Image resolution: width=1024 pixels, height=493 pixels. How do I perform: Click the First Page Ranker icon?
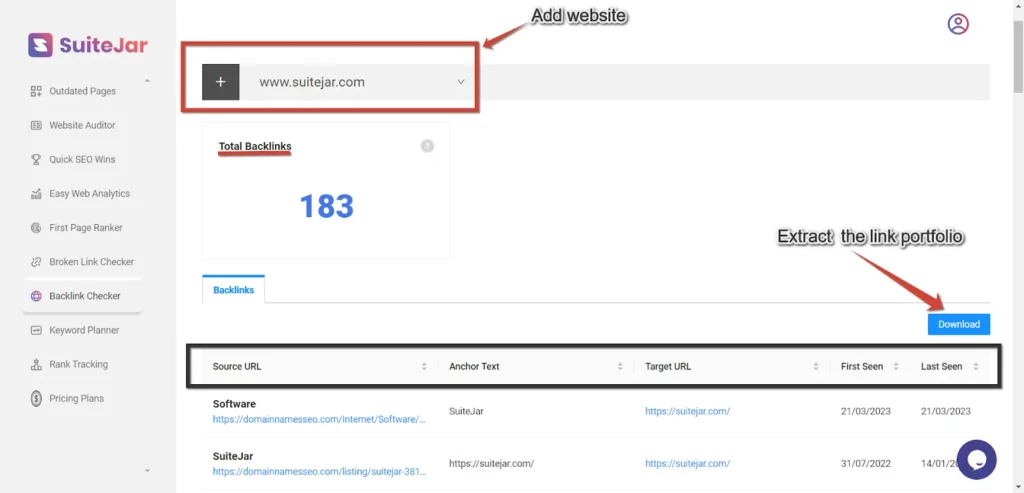(x=37, y=228)
